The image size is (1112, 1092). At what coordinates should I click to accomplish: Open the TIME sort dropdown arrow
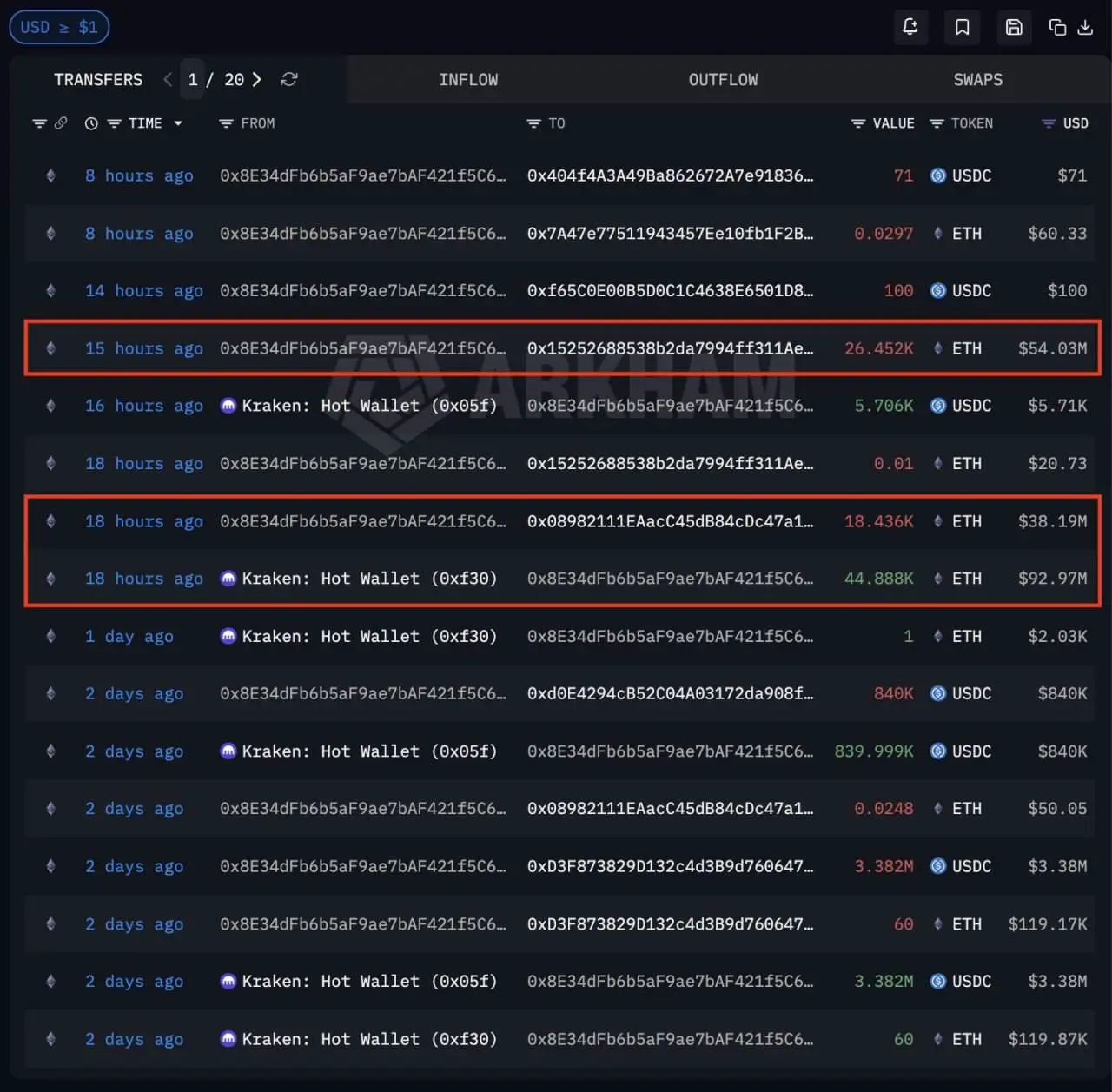click(178, 123)
